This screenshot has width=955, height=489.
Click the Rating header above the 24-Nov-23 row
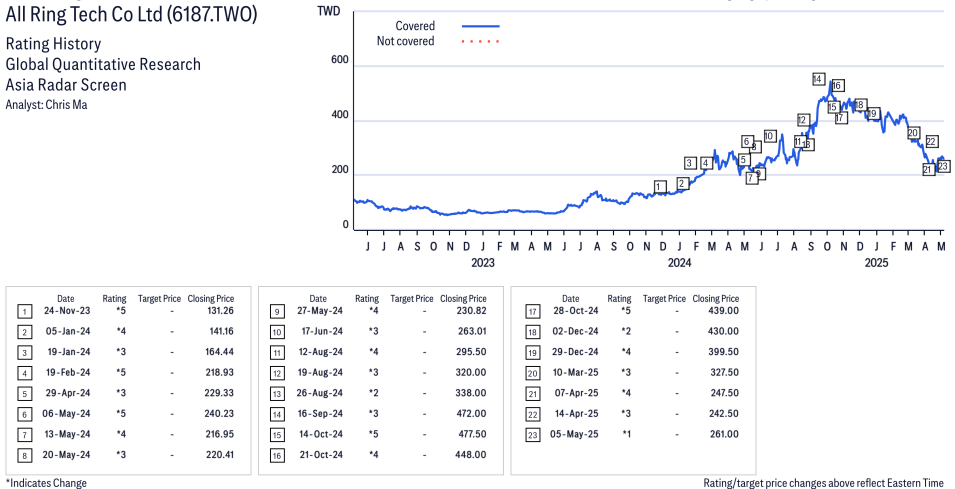pos(115,298)
